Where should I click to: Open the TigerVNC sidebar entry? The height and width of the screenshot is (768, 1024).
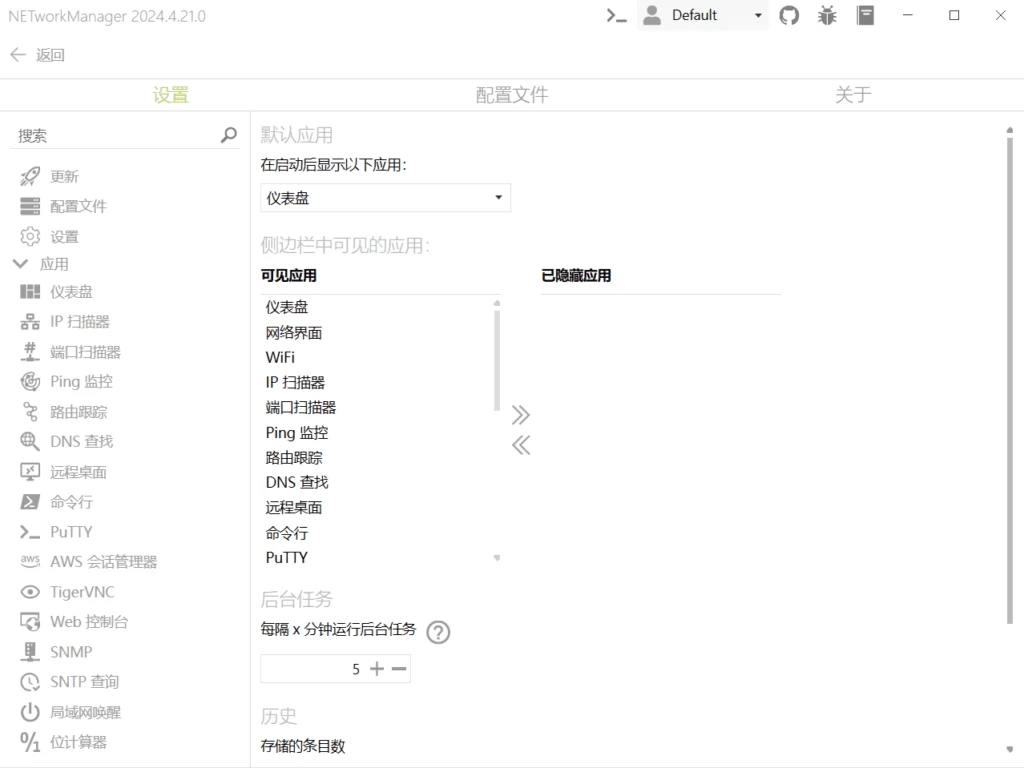pyautogui.click(x=82, y=592)
